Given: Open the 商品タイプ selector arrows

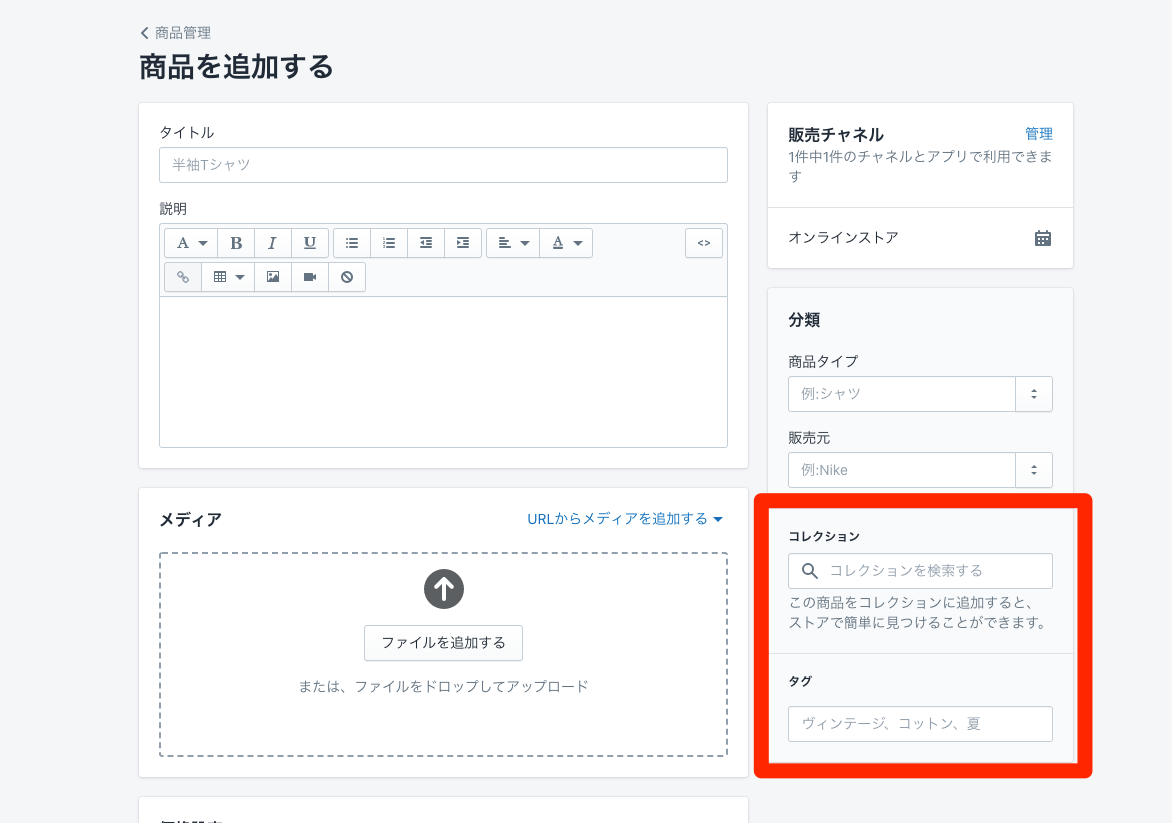Looking at the screenshot, I should tap(1034, 394).
